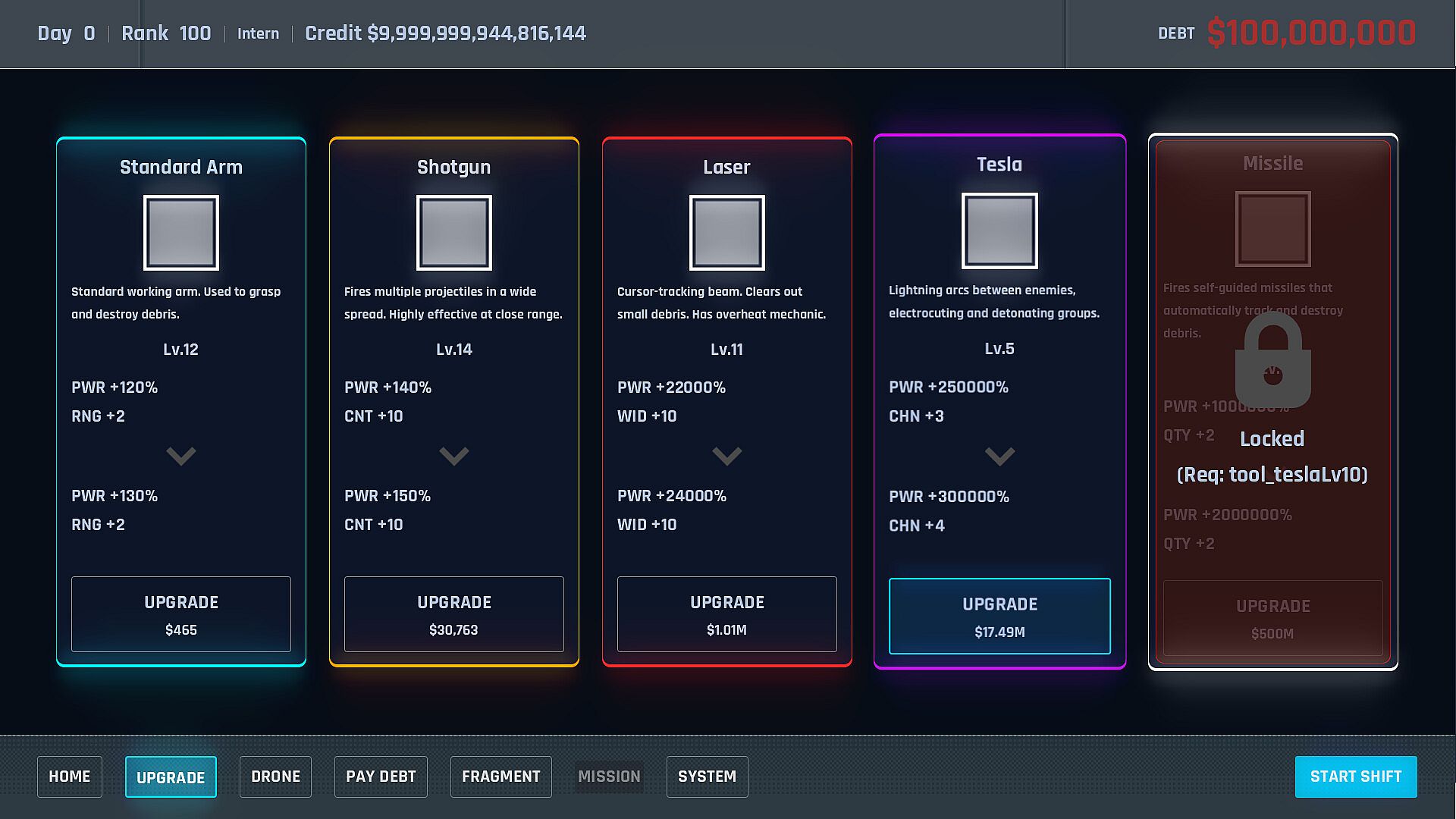Buy the Shotgun upgrade for $30,763
This screenshot has height=819, width=1456.
click(x=454, y=614)
